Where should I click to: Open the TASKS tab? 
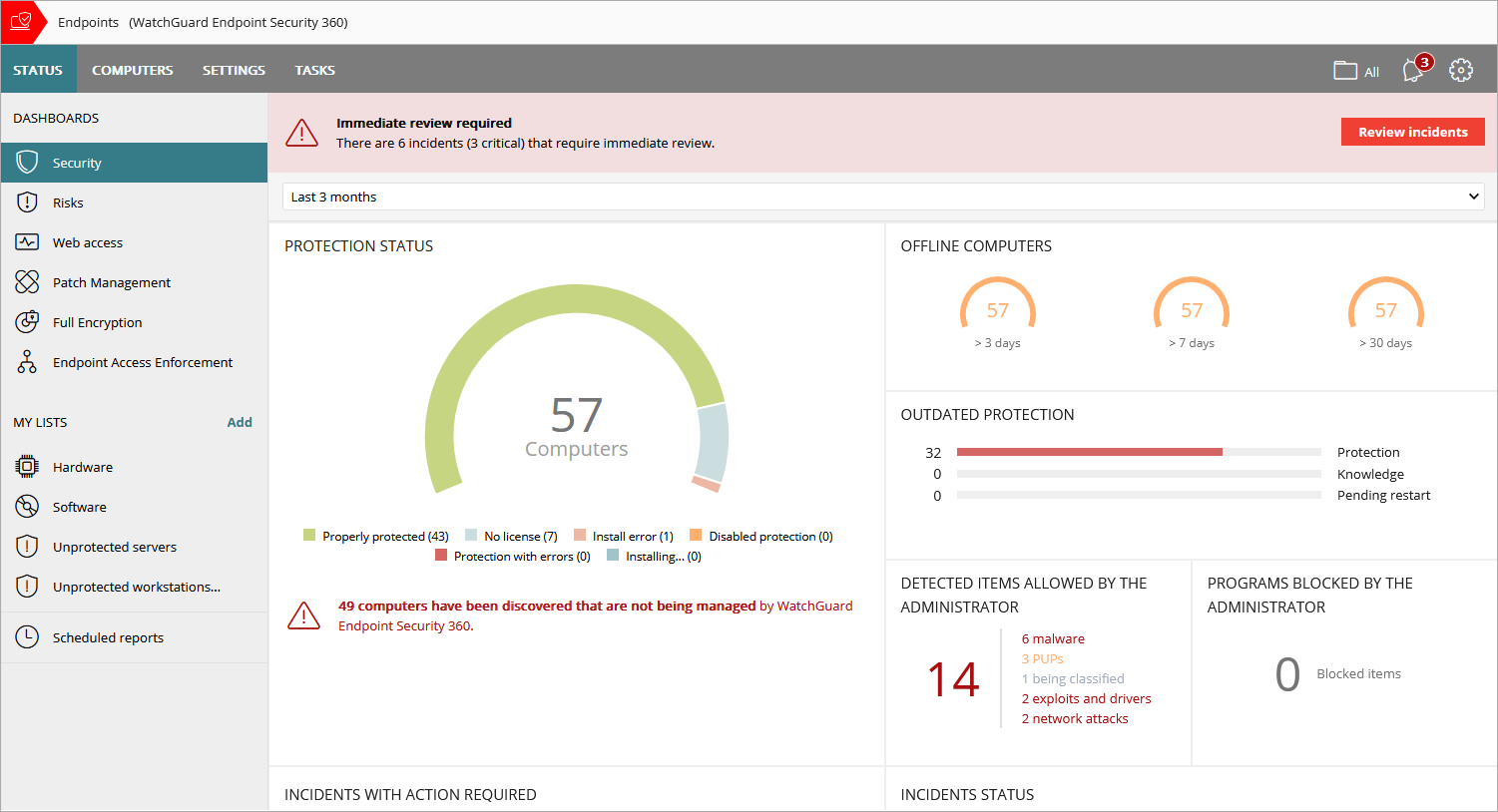point(314,70)
